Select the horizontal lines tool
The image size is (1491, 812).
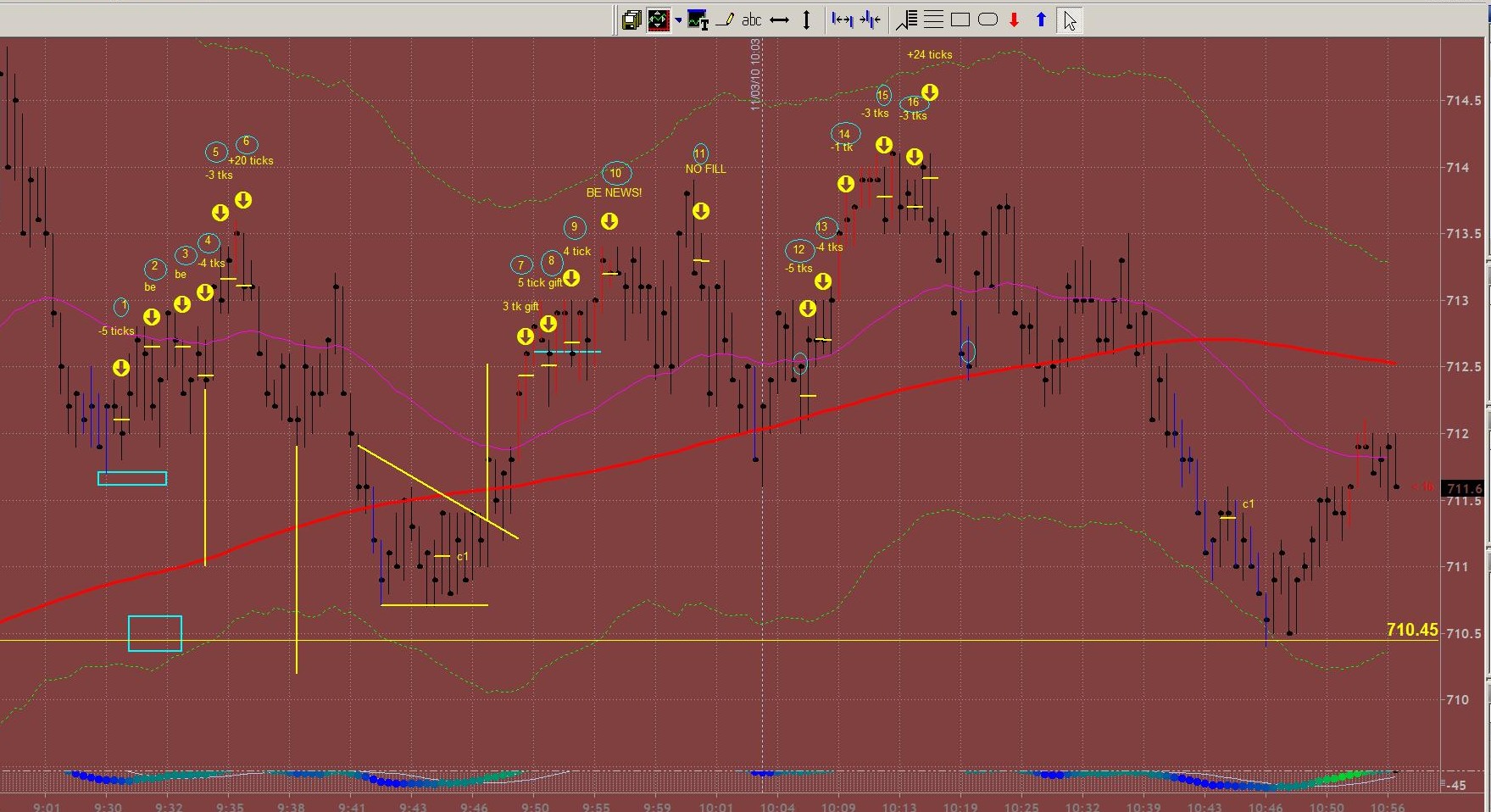[x=933, y=19]
